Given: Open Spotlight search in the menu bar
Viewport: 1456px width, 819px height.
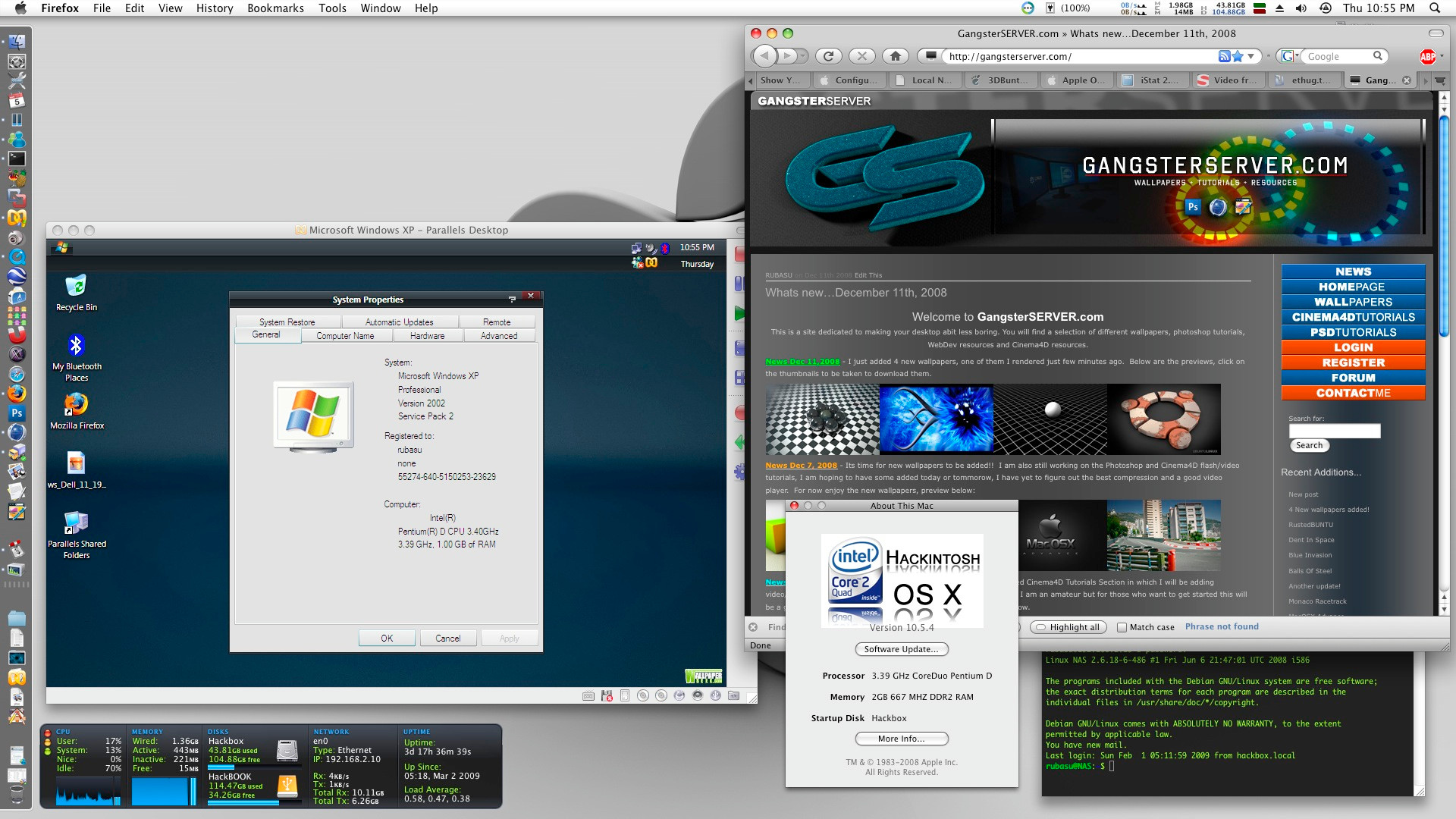Looking at the screenshot, I should pos(1435,8).
